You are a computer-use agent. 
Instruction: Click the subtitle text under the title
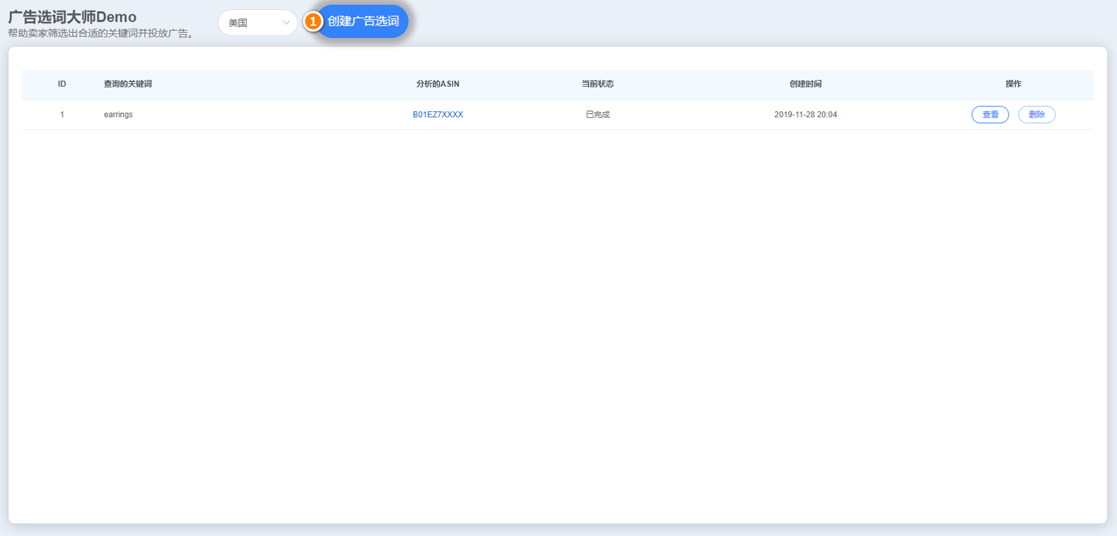pos(100,34)
